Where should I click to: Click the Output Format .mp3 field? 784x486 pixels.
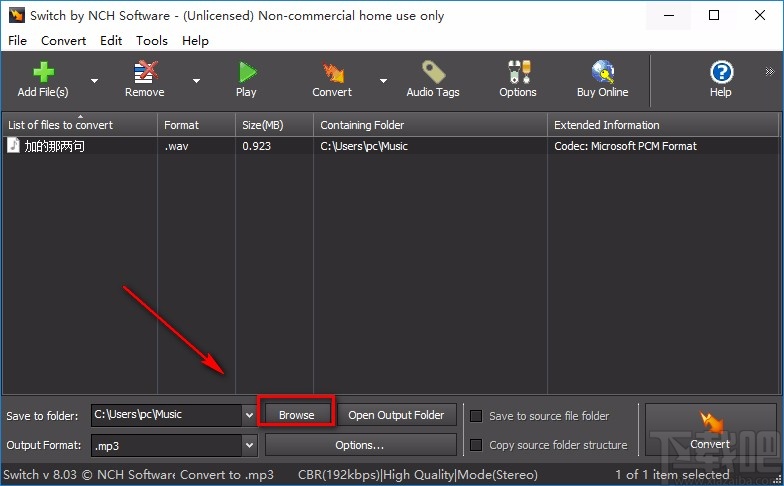pyautogui.click(x=167, y=445)
